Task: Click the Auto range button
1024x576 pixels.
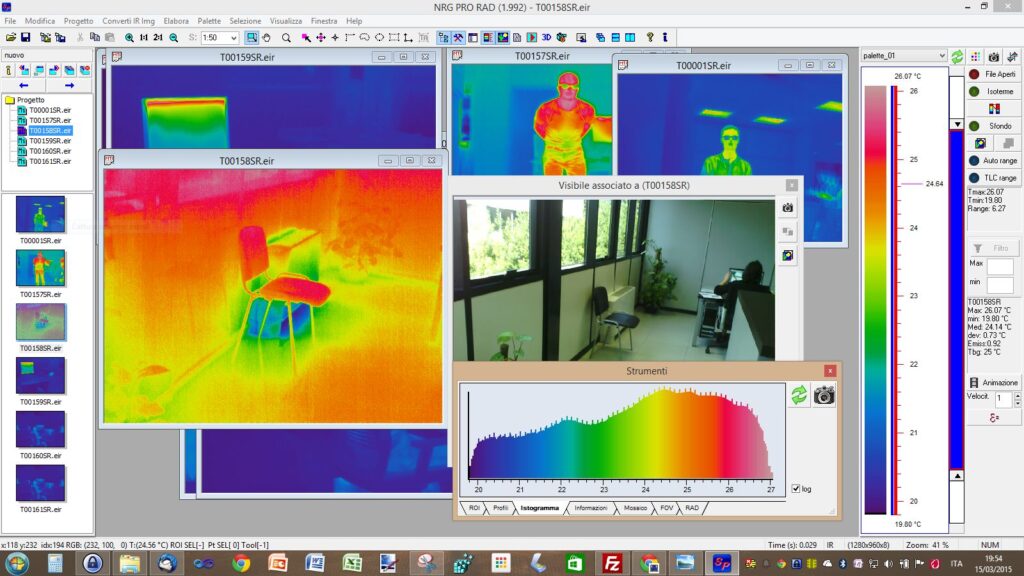Action: point(993,160)
